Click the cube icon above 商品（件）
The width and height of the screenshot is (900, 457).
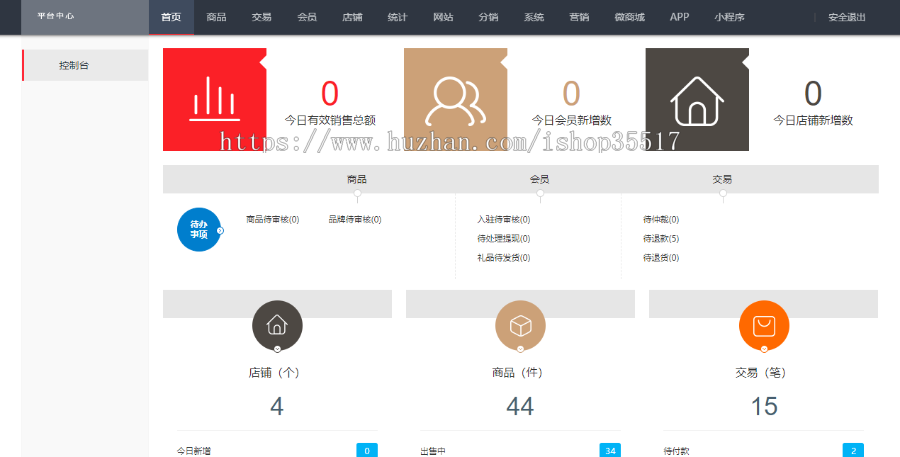pos(521,326)
